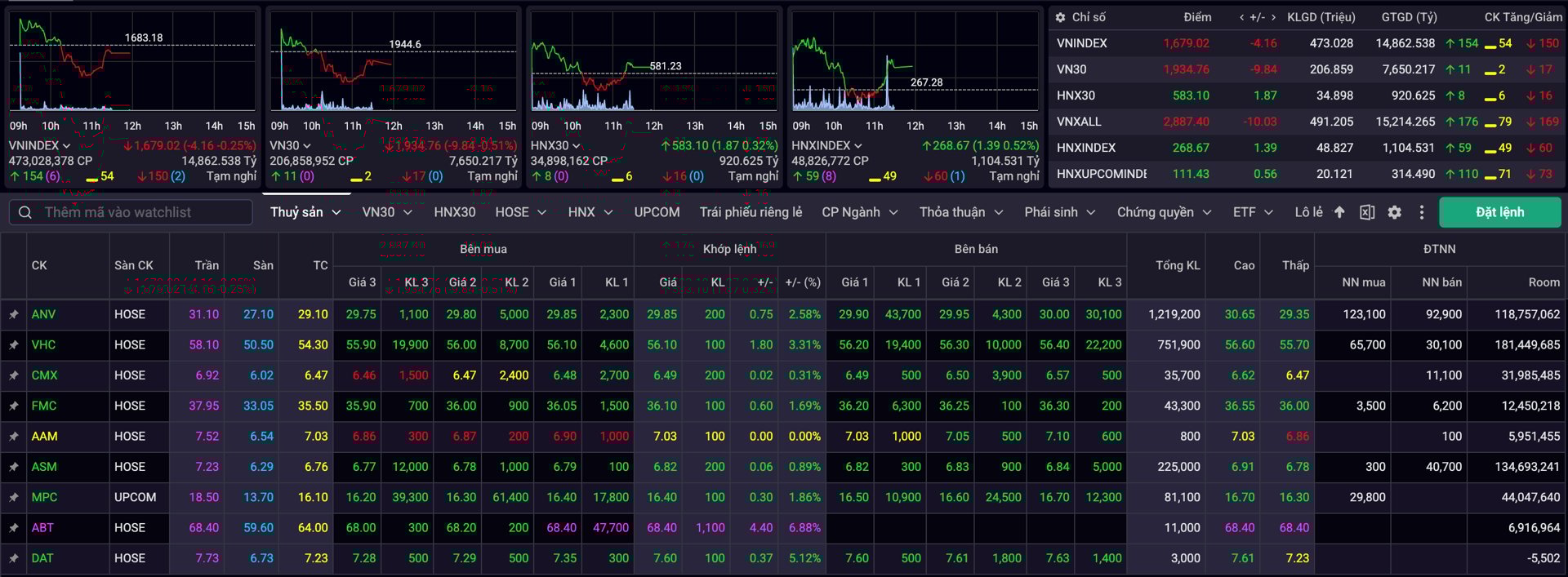Export the price board to Excel

1366,212
